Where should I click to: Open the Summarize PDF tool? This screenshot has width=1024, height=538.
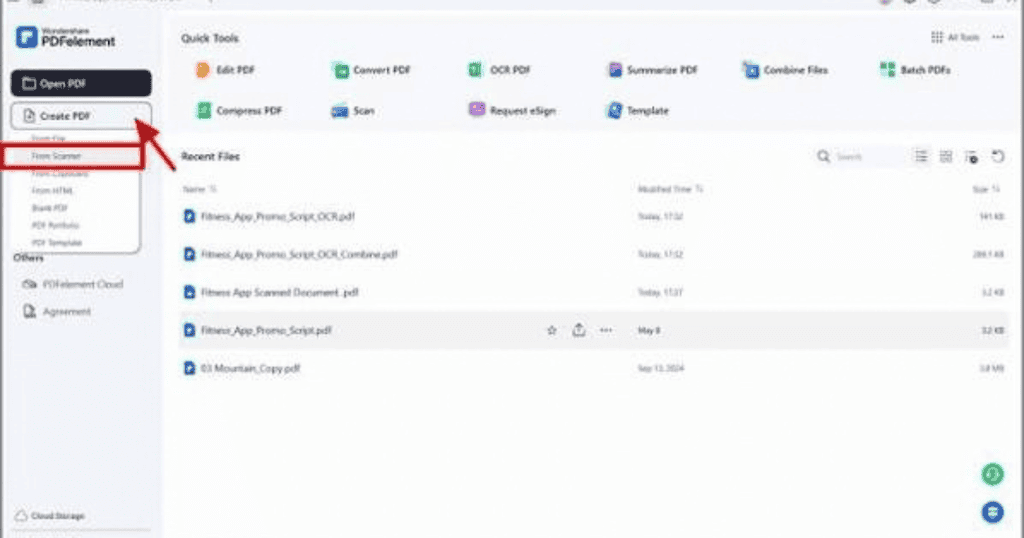click(652, 70)
